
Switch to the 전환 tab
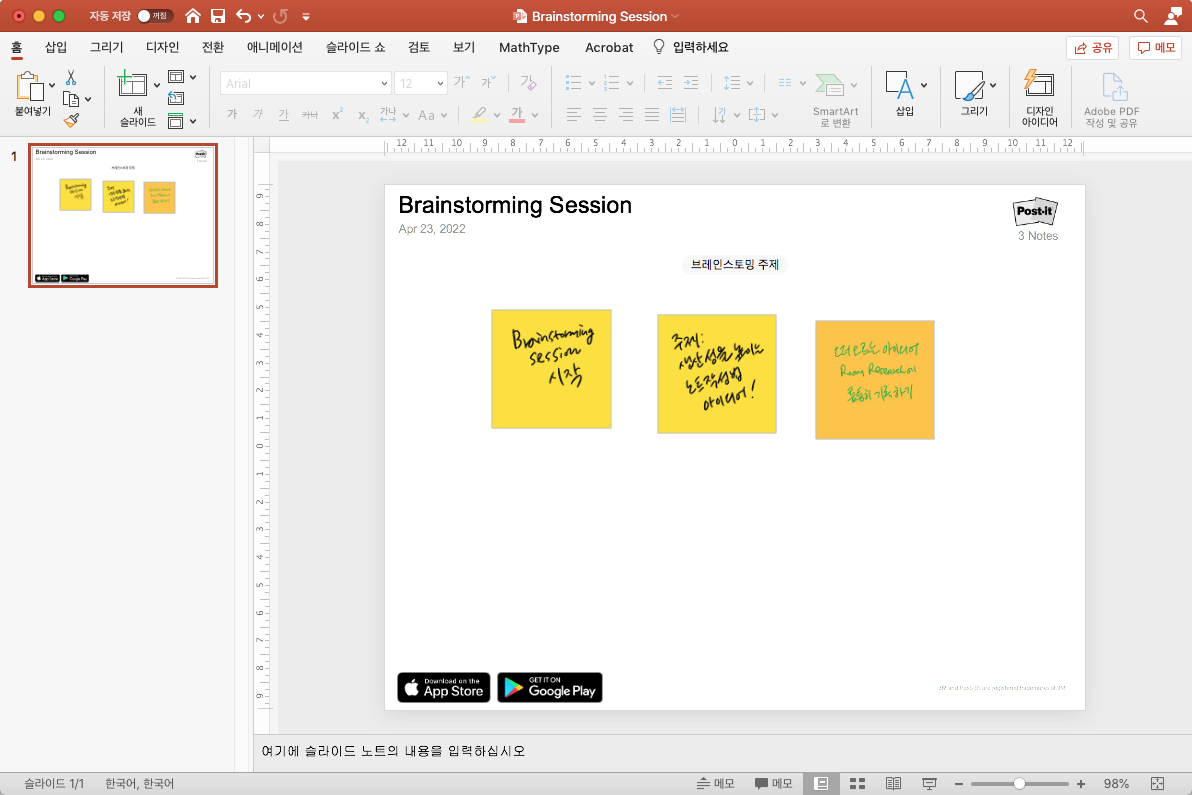213,47
